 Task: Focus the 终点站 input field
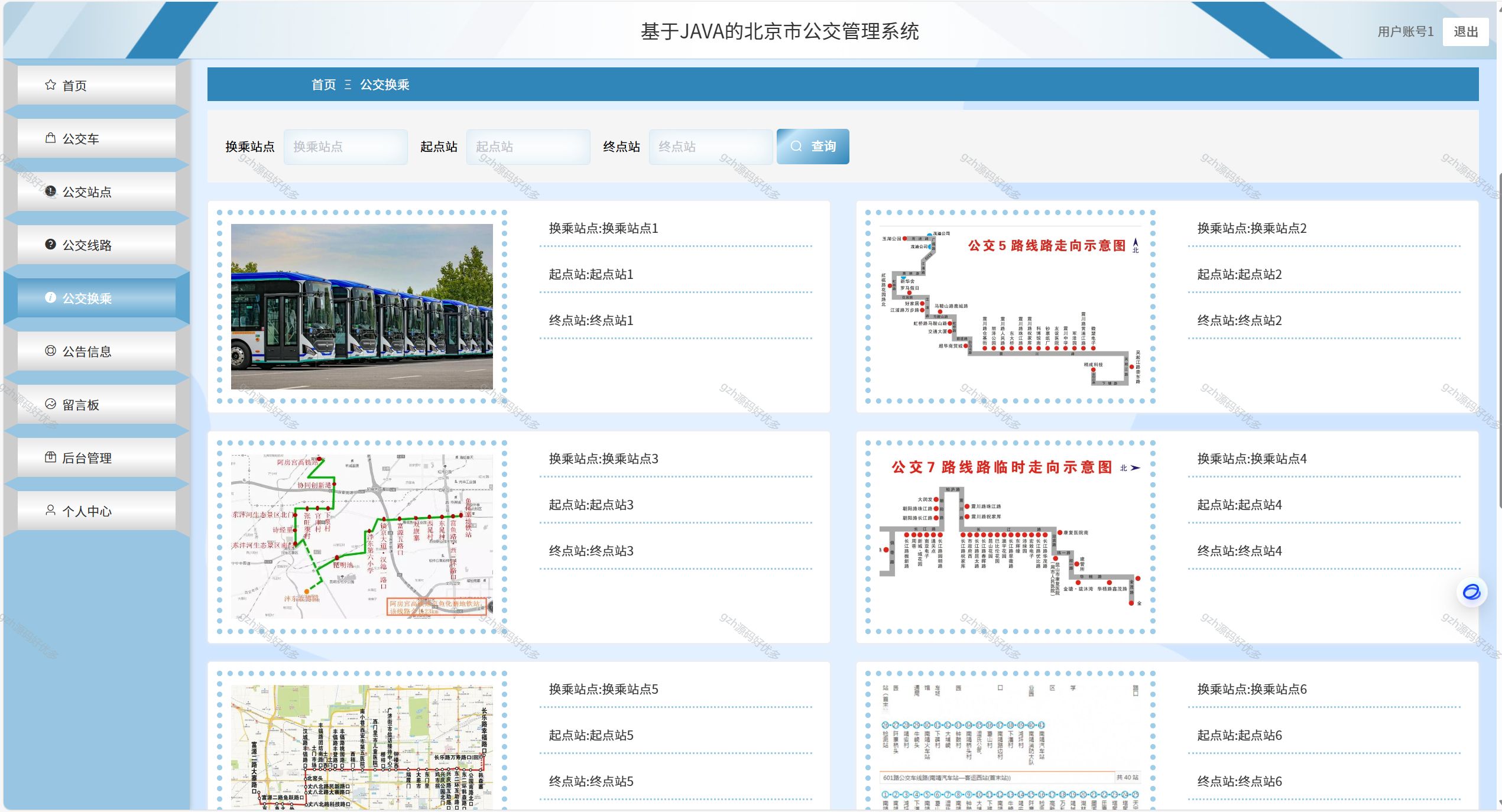(711, 147)
